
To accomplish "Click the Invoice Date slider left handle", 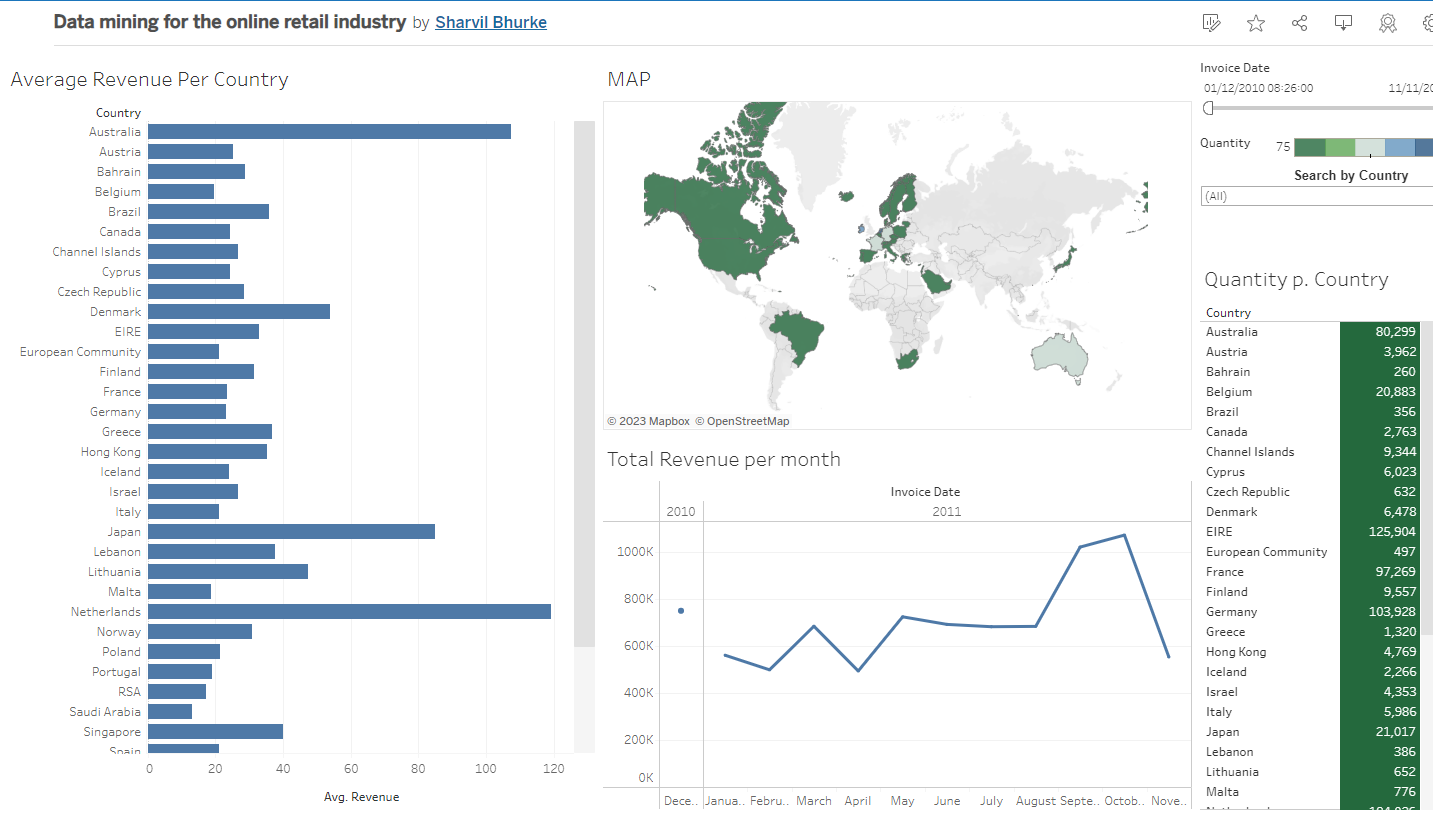I will click(1208, 108).
